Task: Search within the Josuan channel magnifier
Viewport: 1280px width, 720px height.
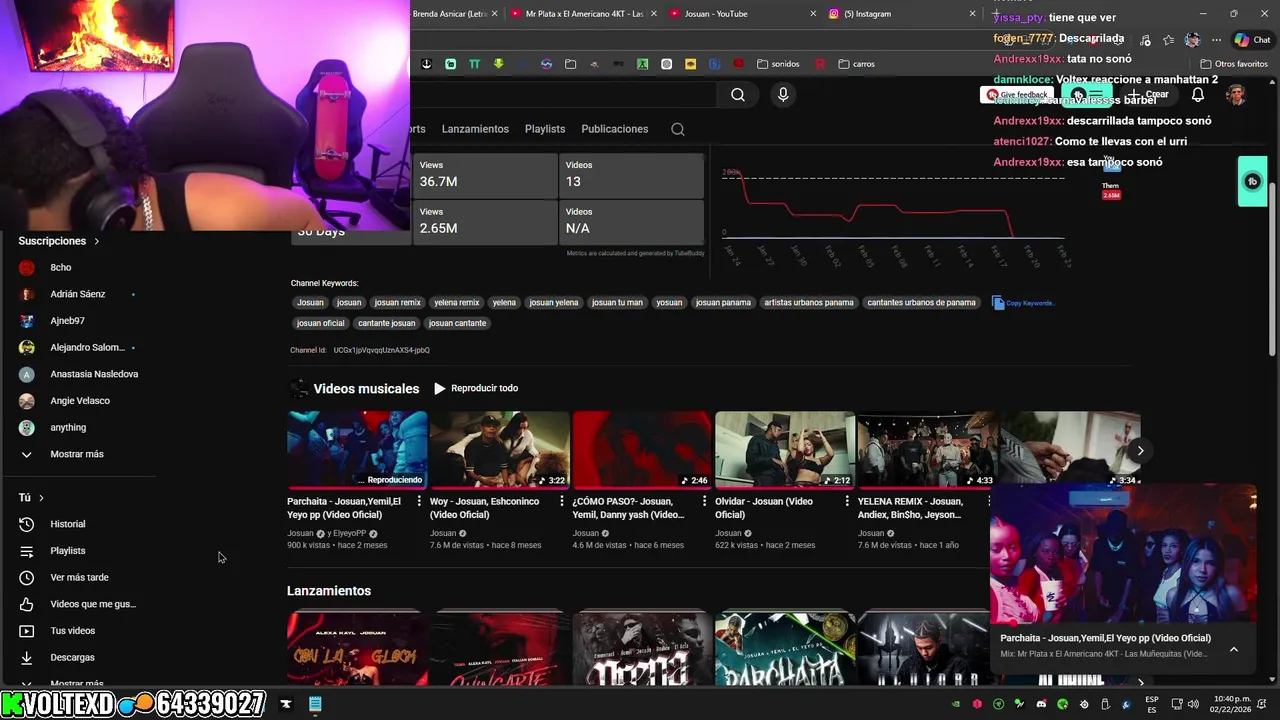Action: 678,129
